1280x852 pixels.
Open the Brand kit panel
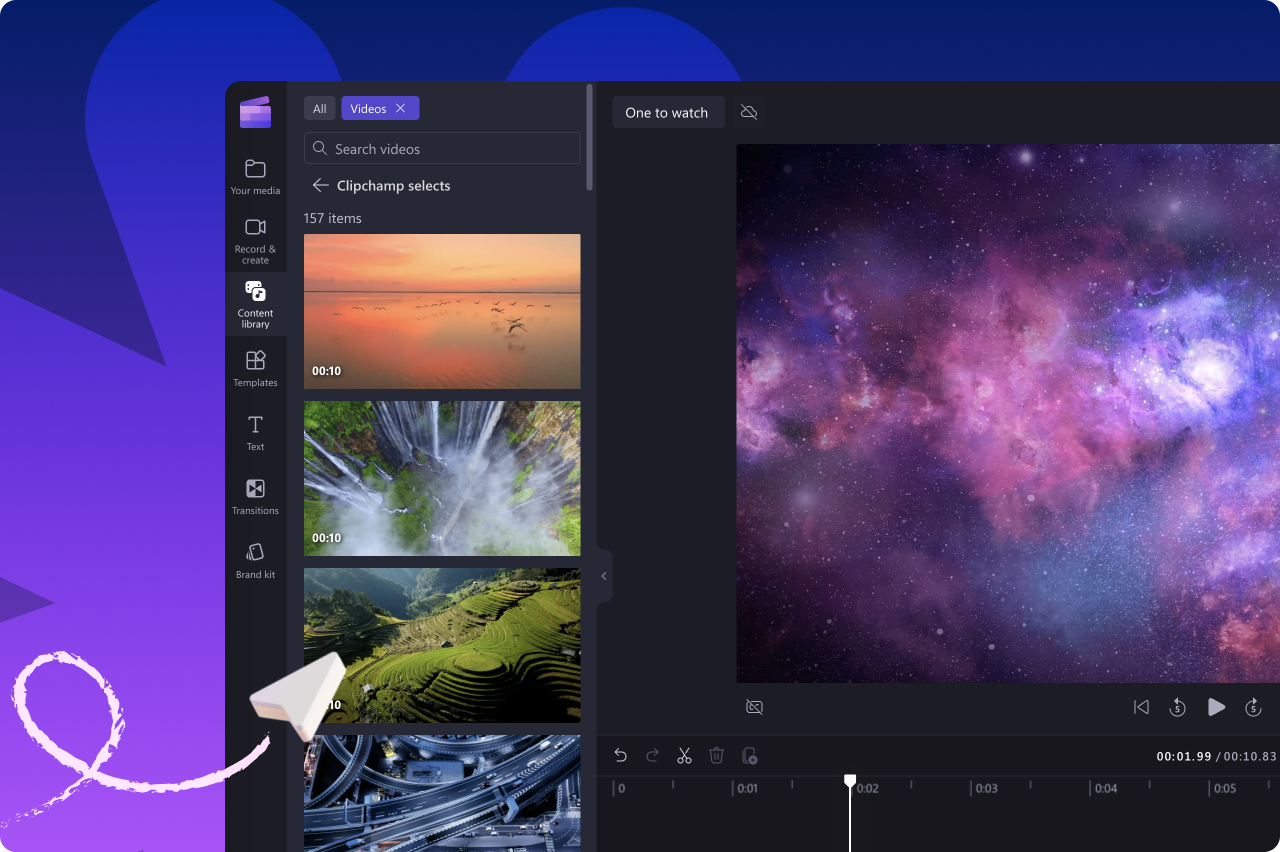255,559
